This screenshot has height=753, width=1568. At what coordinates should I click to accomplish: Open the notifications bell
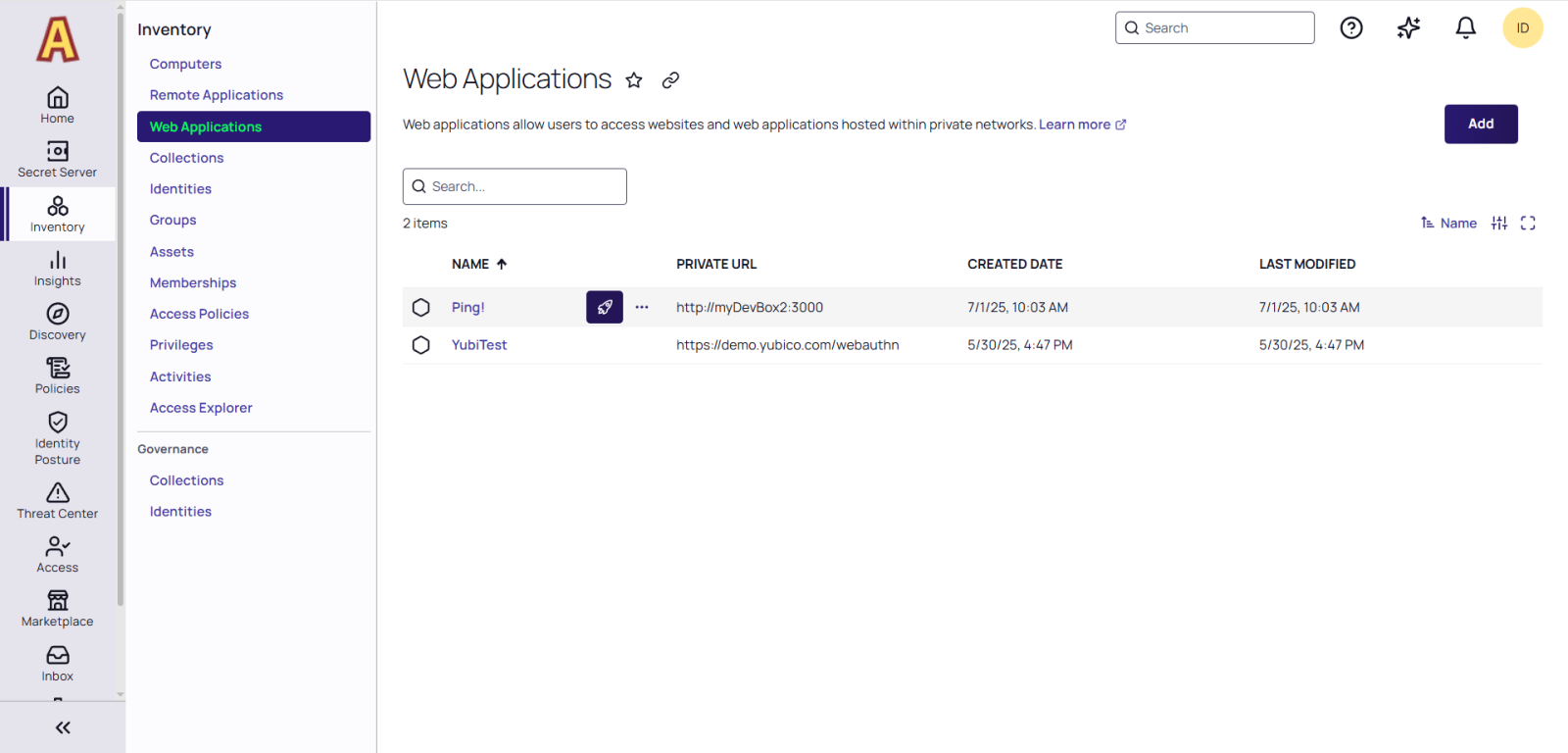[1465, 28]
